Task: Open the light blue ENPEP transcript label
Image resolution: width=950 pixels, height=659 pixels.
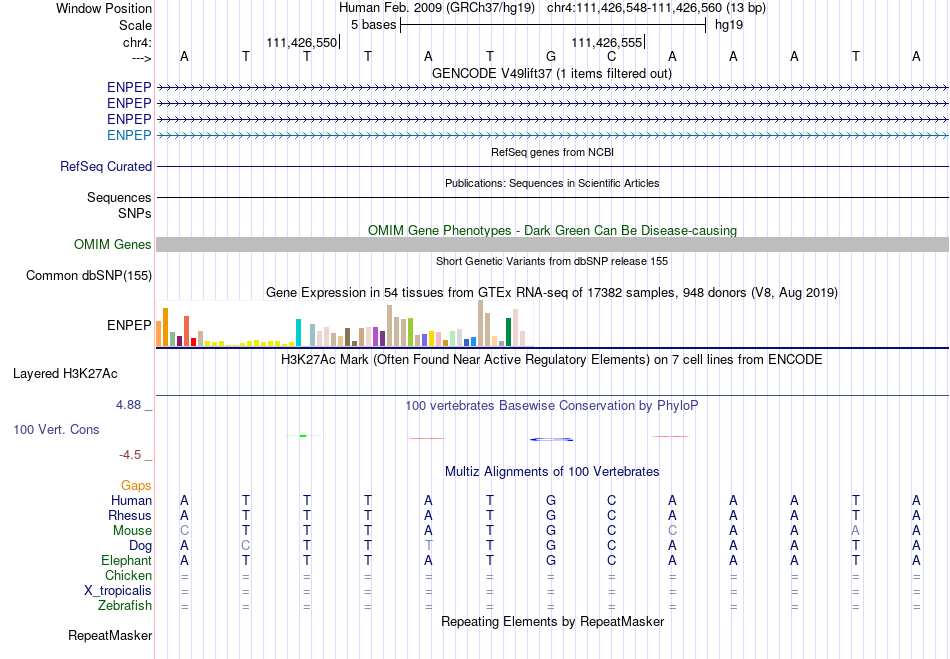Action: pos(129,135)
